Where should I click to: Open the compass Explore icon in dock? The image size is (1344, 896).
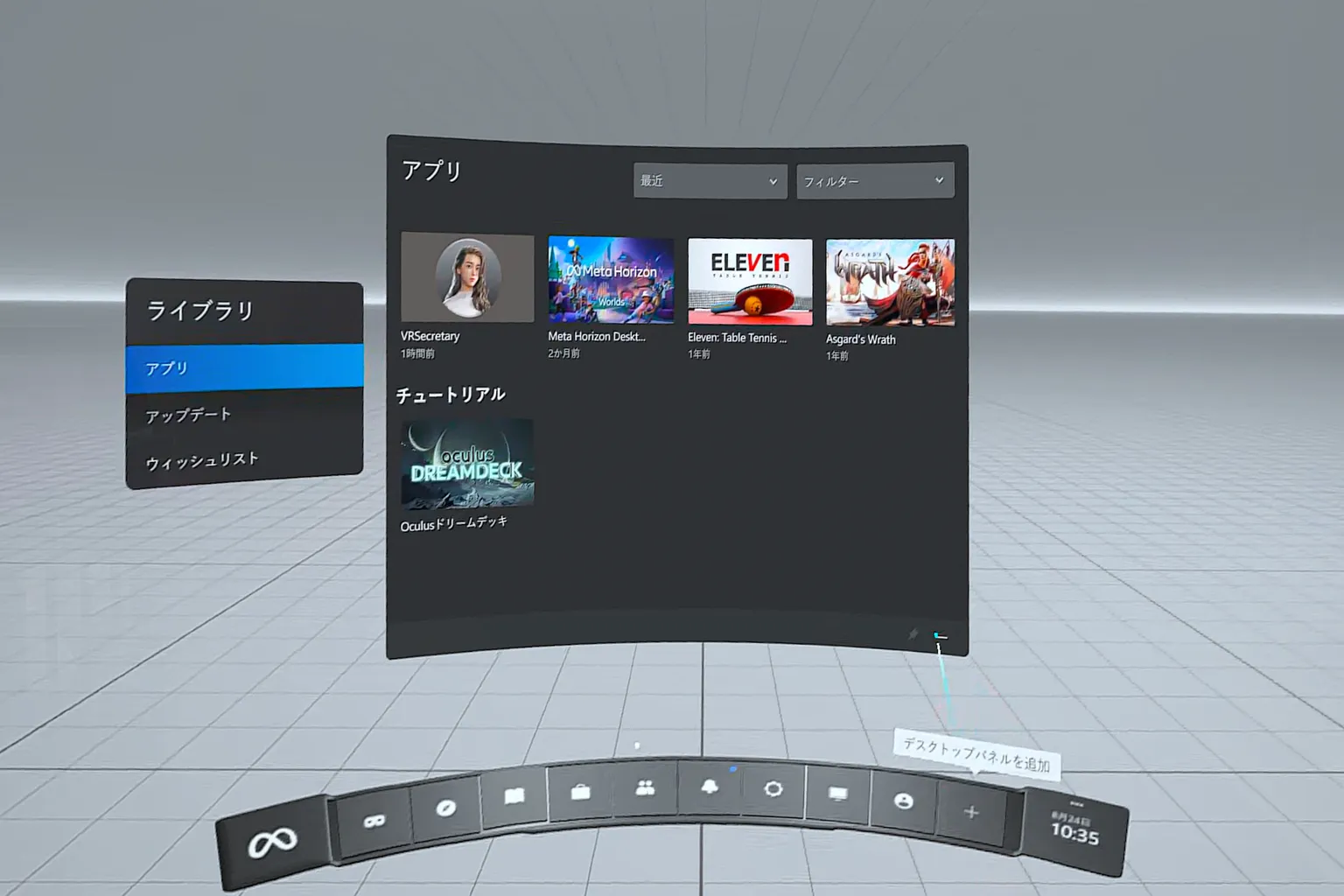445,808
